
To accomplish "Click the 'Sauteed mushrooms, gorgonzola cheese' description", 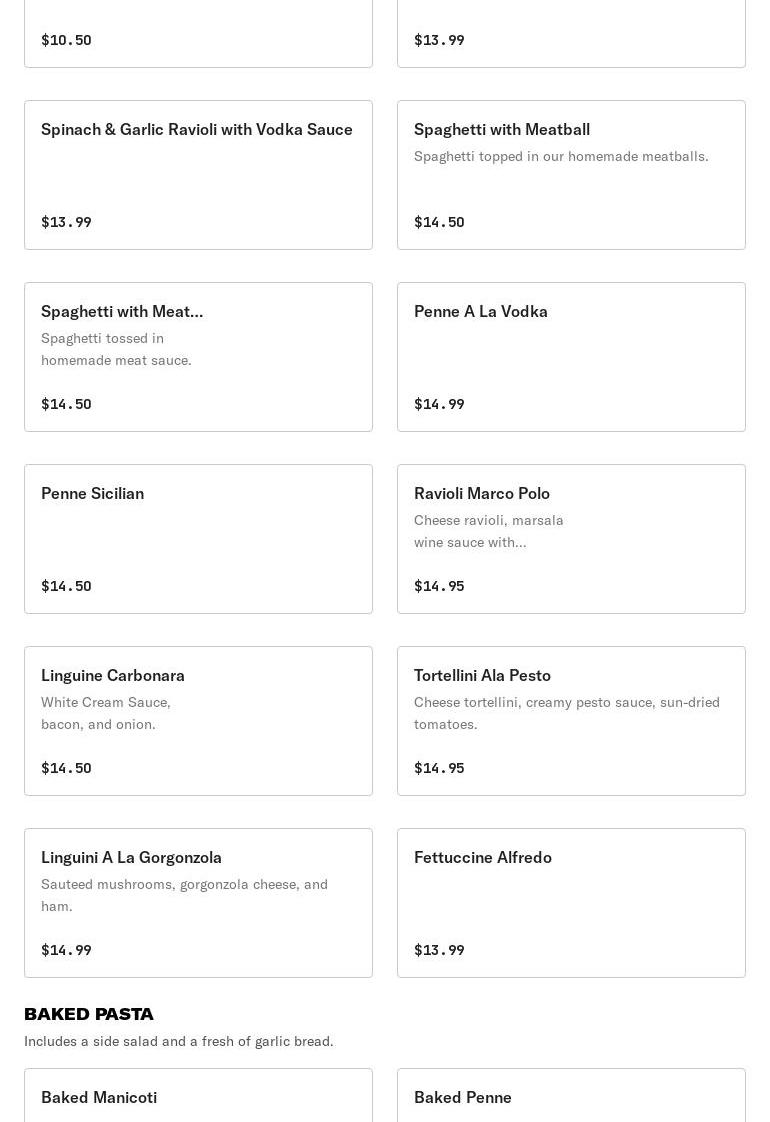I will click(x=184, y=895).
